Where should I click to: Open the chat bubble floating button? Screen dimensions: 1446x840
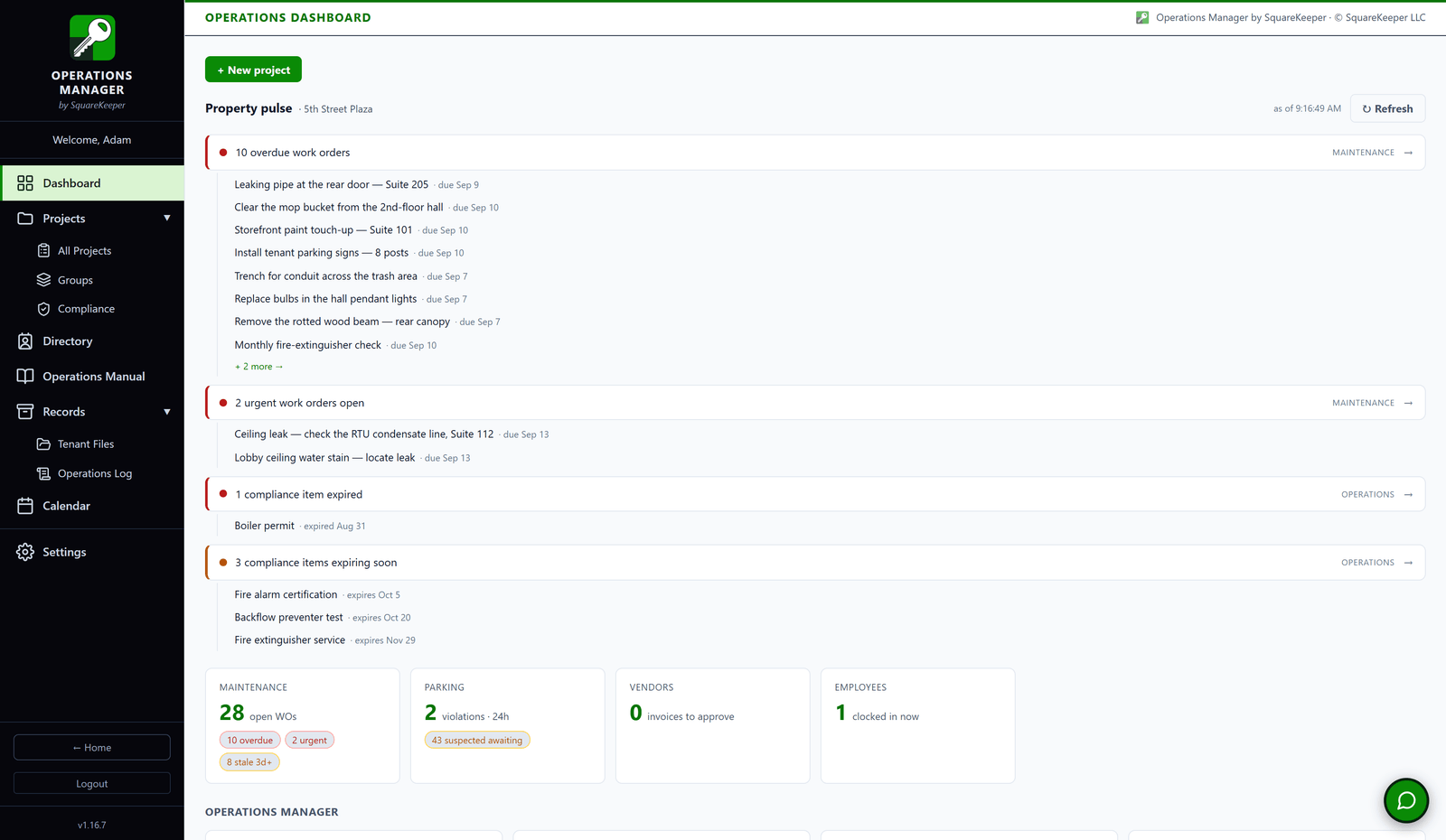click(x=1406, y=800)
